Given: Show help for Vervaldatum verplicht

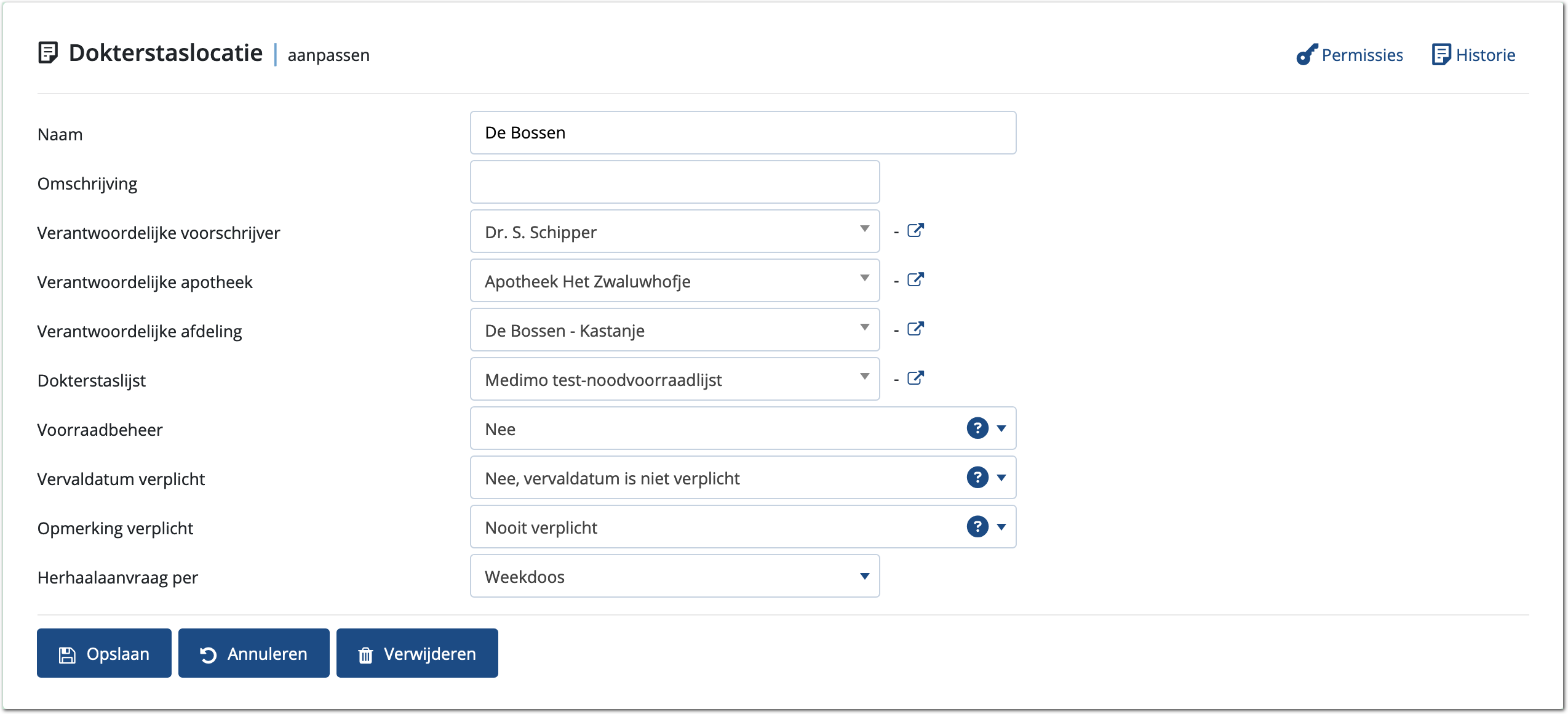Looking at the screenshot, I should coord(977,478).
